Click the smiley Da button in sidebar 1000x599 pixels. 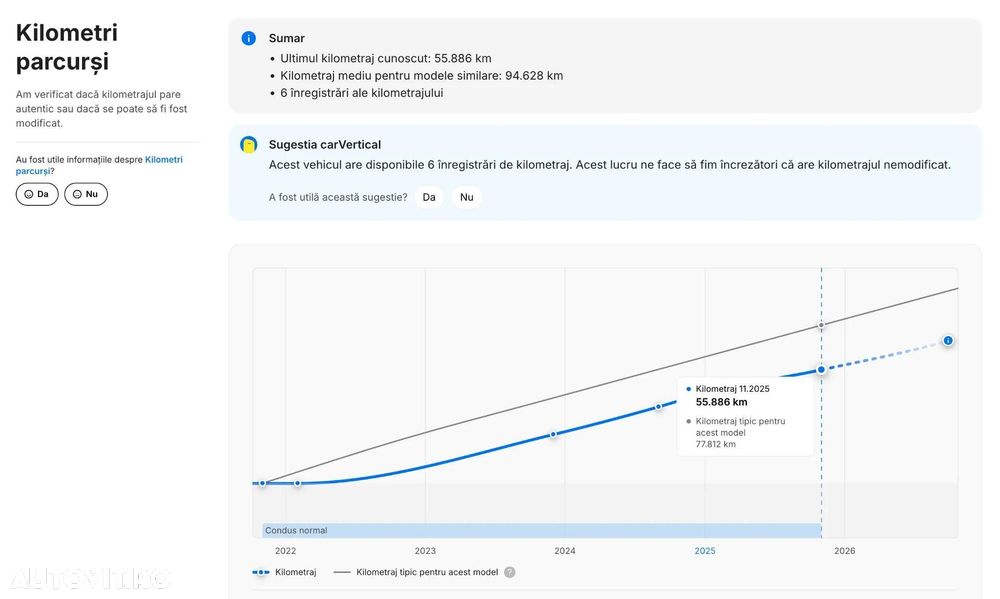pos(37,194)
